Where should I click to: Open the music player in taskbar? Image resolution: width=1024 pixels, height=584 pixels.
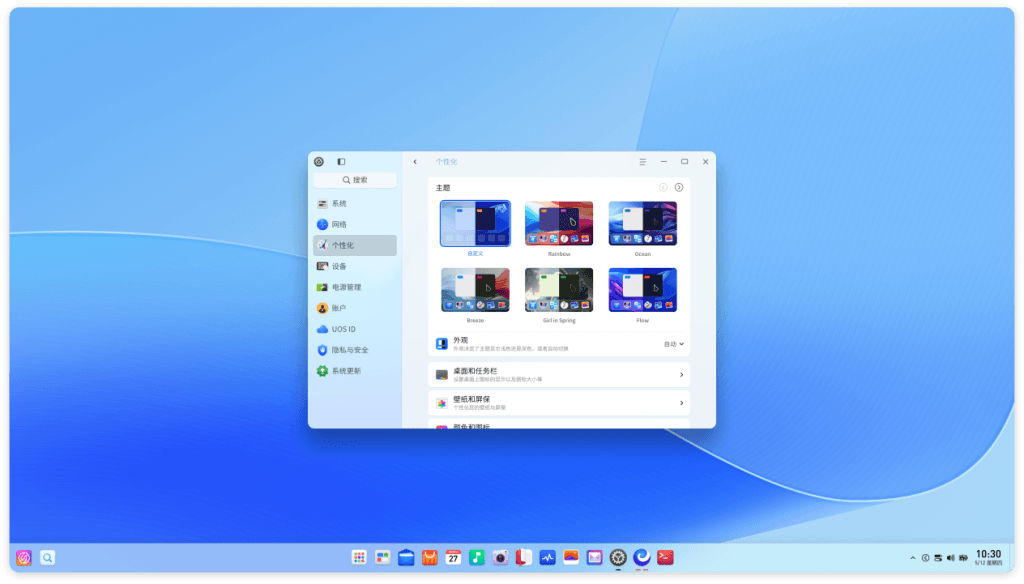point(477,557)
